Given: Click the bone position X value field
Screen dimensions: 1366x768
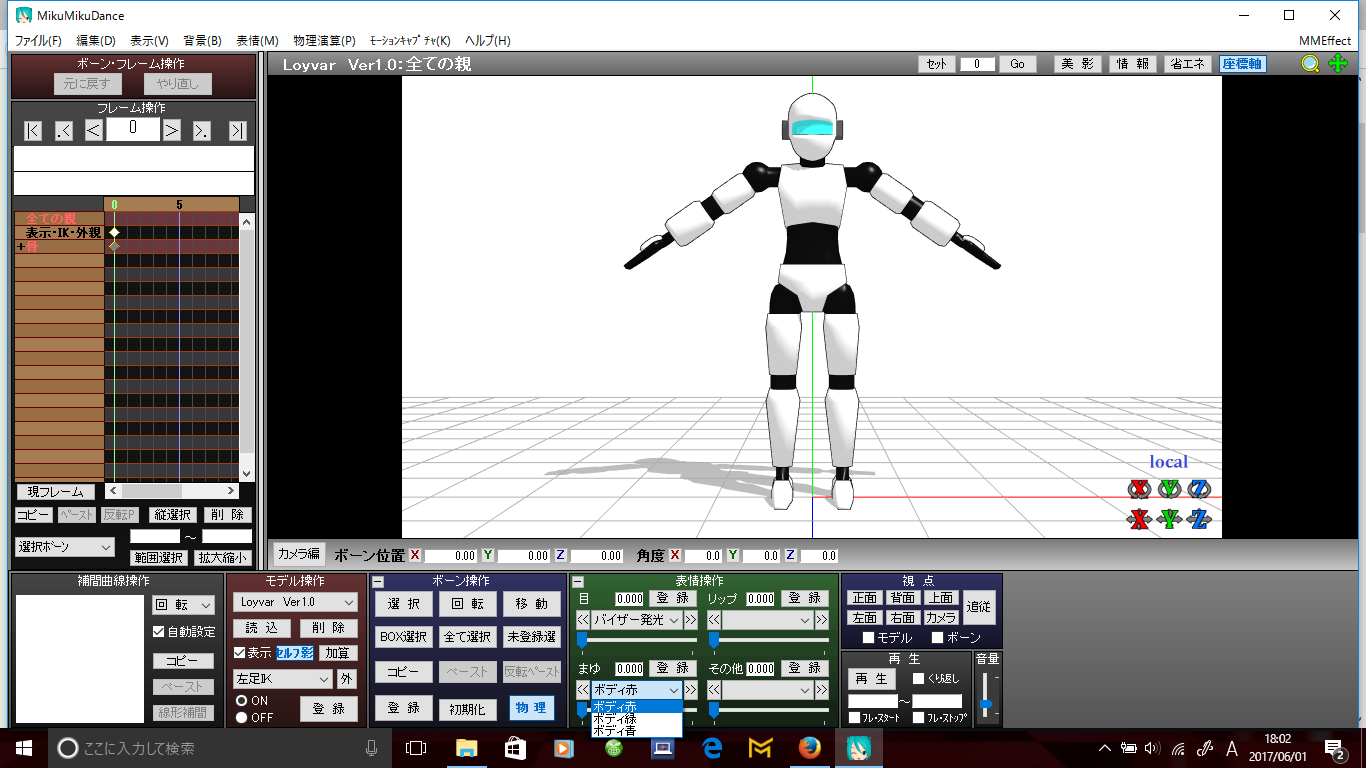Looking at the screenshot, I should click(x=451, y=556).
